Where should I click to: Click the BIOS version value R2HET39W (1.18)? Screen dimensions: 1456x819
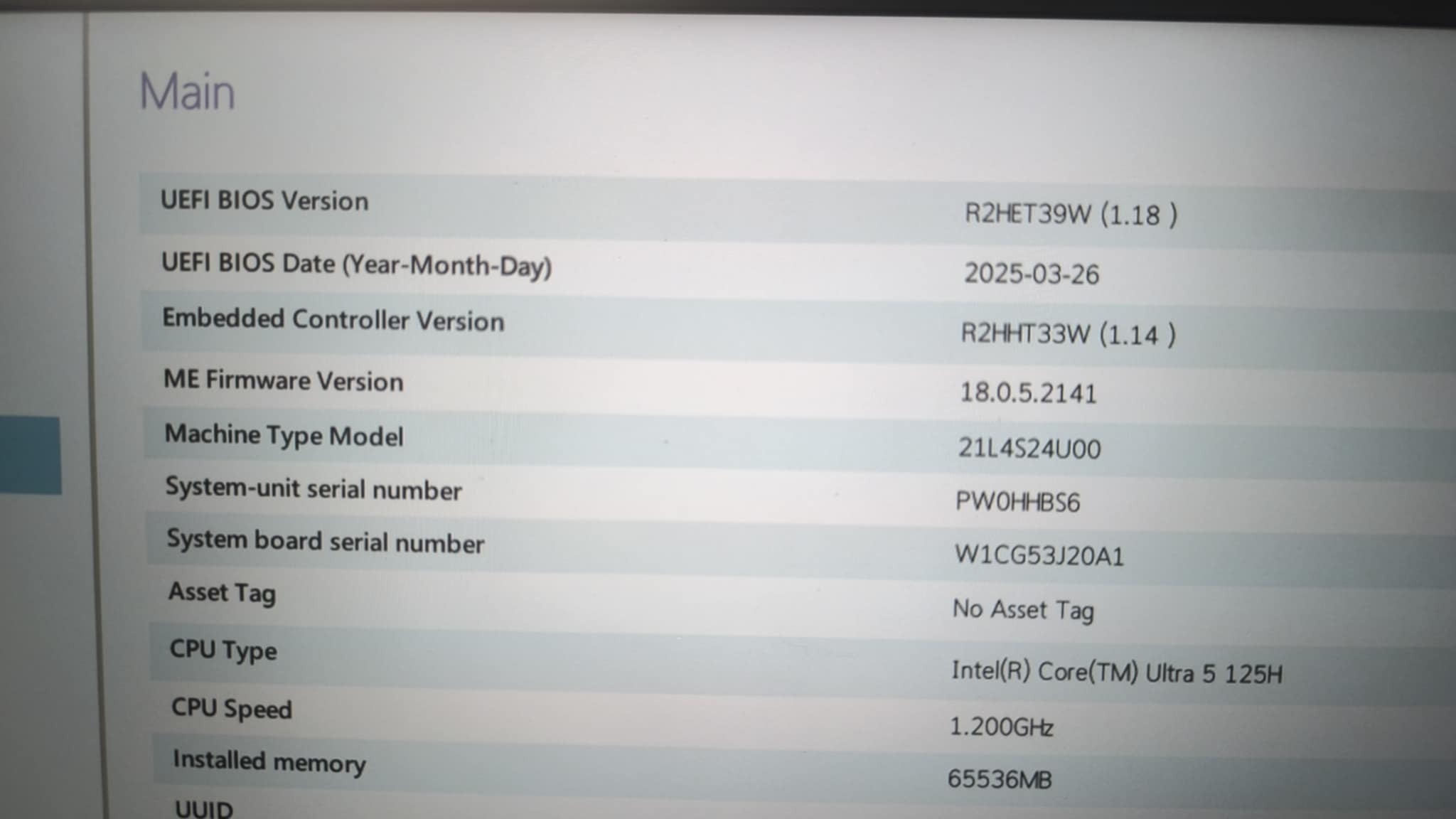pyautogui.click(x=1070, y=214)
